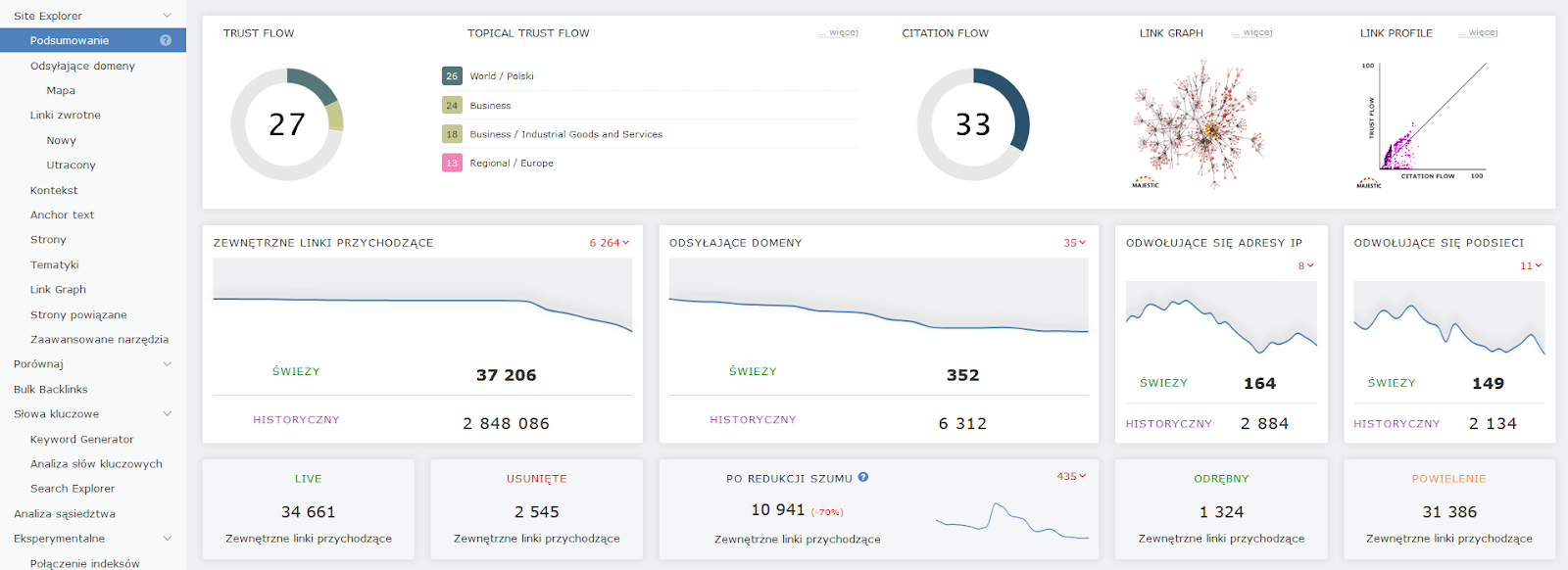Click the 6 312 historic domains value
This screenshot has width=1568, height=570.
(x=962, y=424)
